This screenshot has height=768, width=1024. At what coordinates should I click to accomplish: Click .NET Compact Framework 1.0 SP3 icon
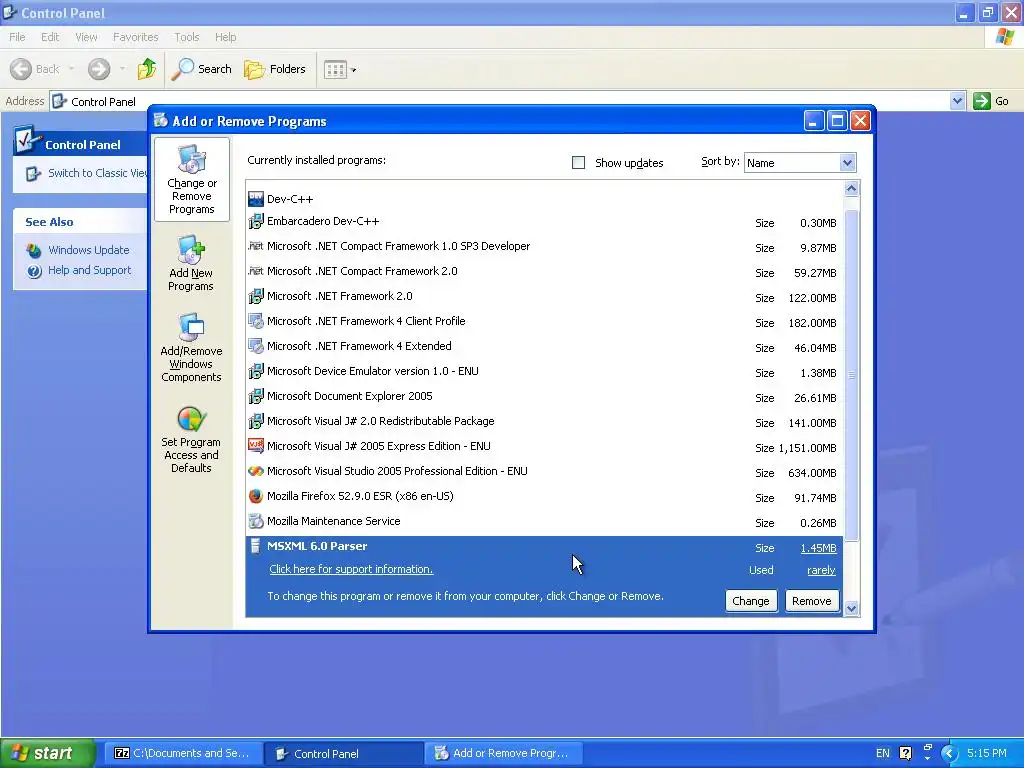tap(256, 246)
